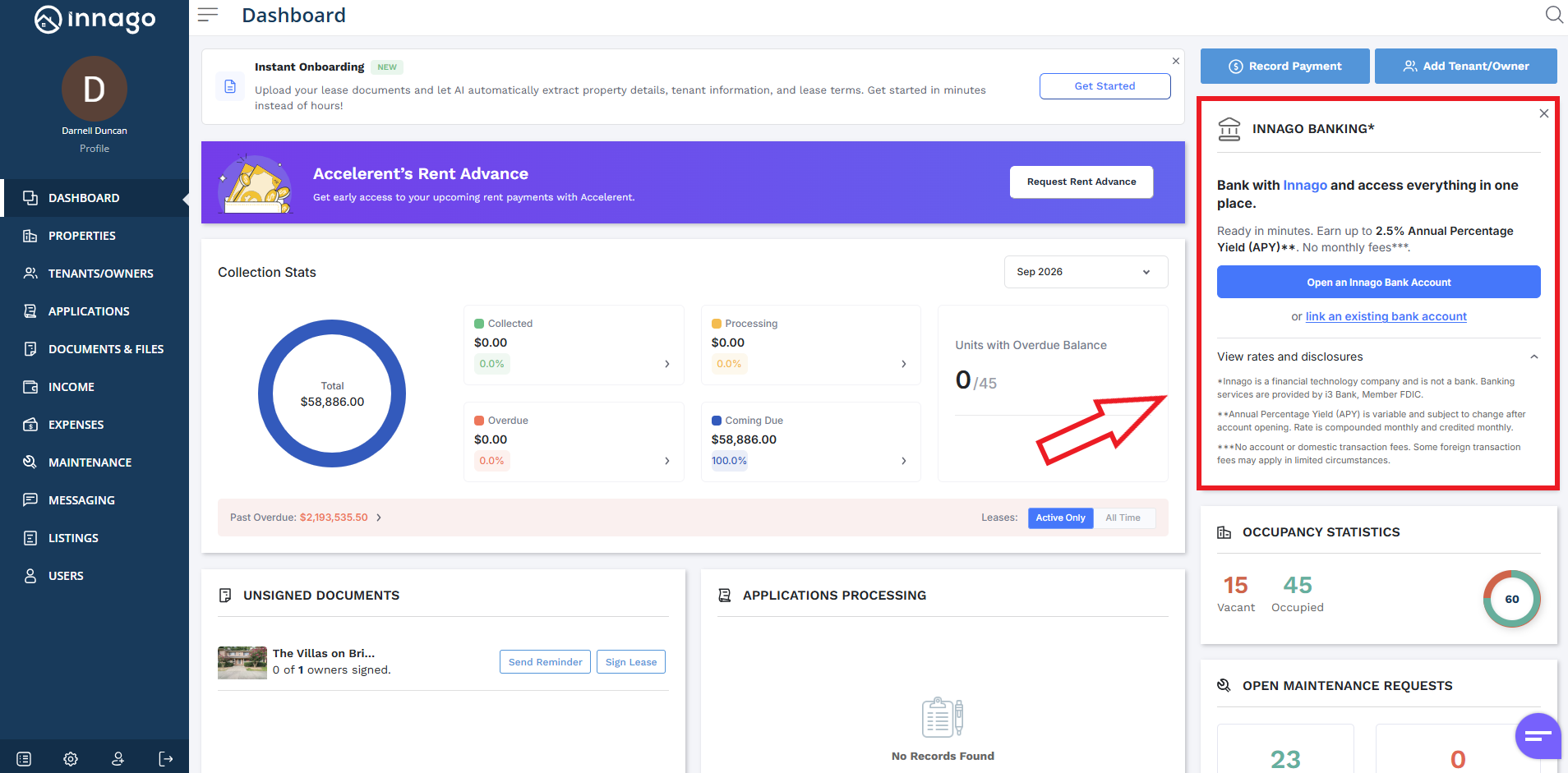Click the orange 0 maintenance requests card
Image resolution: width=1568 pixels, height=773 pixels.
[x=1458, y=749]
